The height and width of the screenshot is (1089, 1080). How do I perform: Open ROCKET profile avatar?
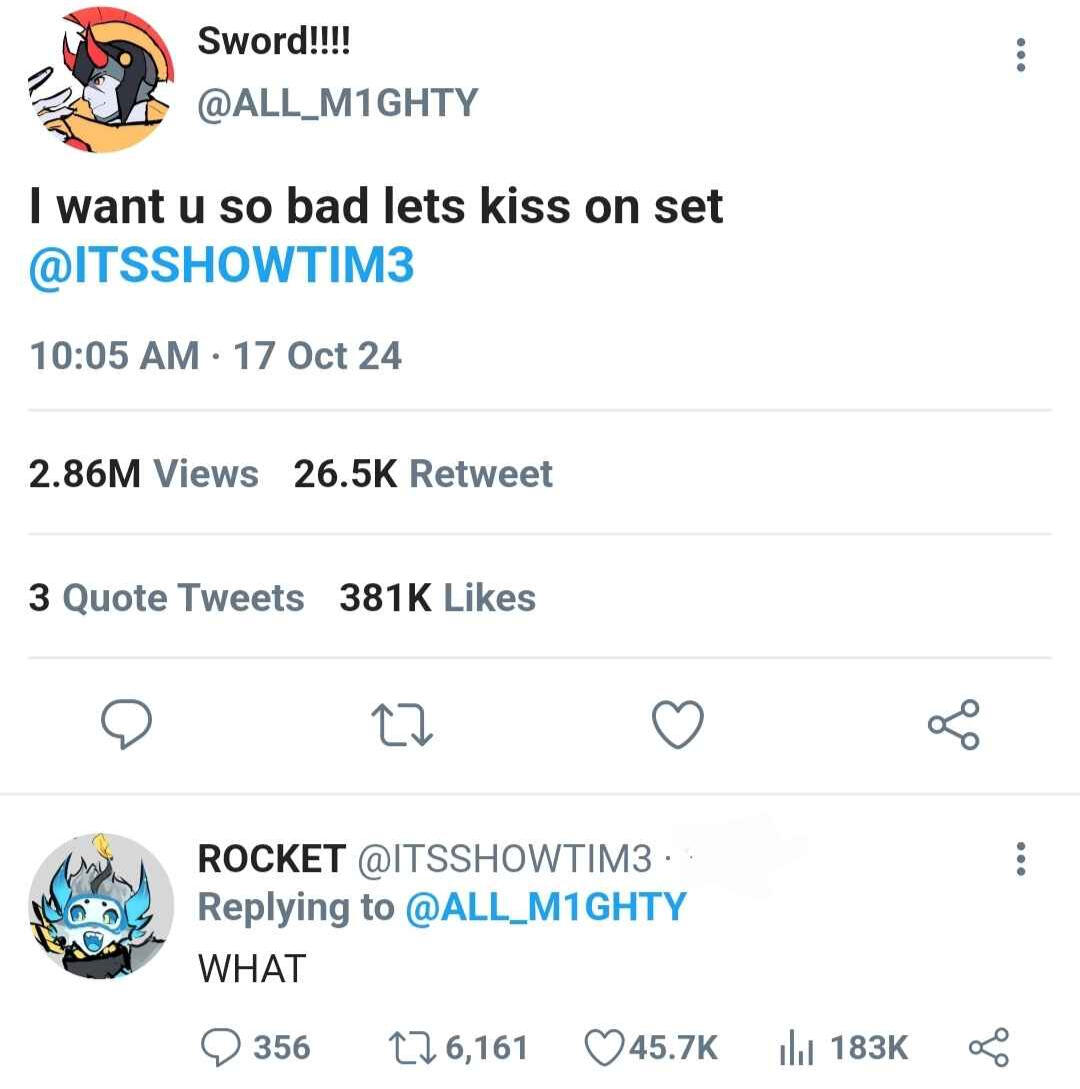tap(101, 906)
